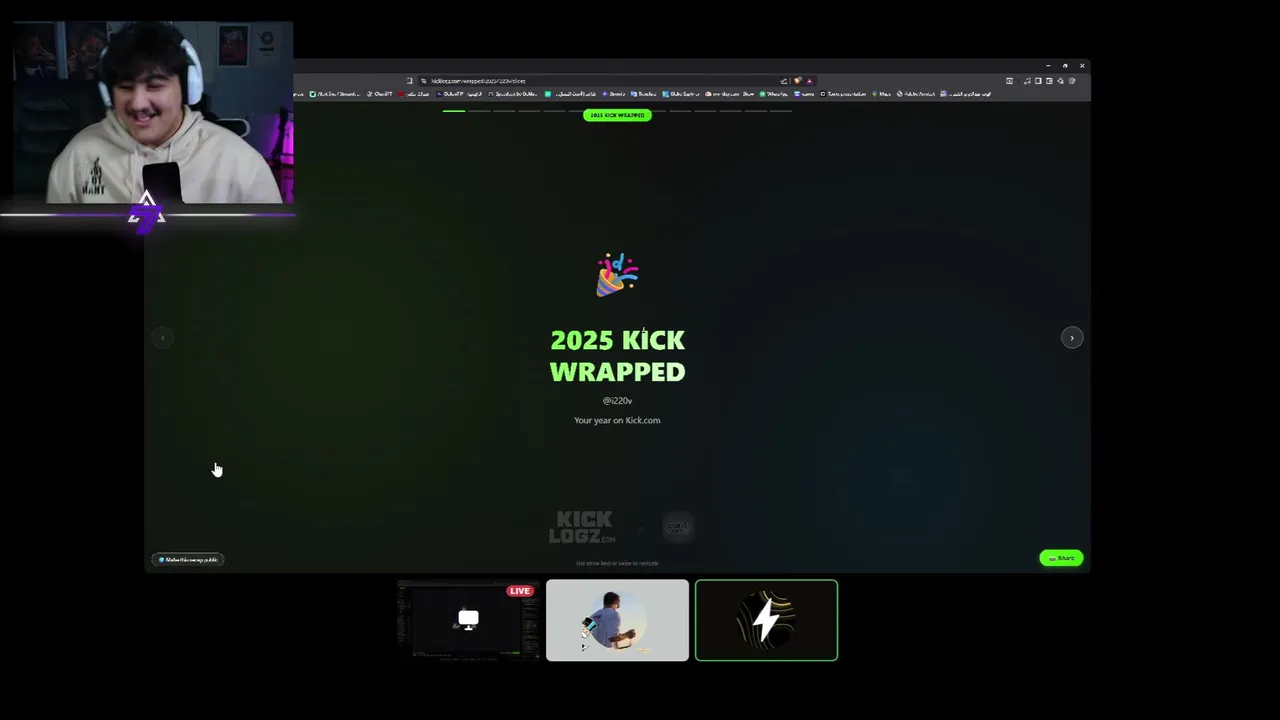
Task: Click the green Share button
Action: pos(1061,558)
